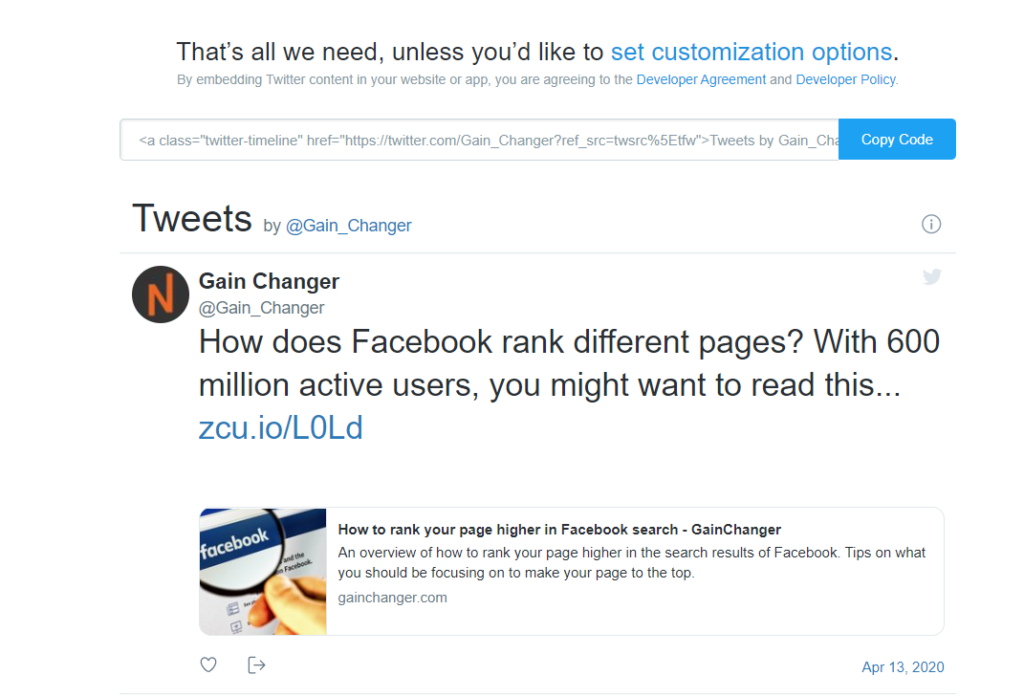Open the card title about Facebook search ranking
1024x697 pixels.
[x=559, y=530]
